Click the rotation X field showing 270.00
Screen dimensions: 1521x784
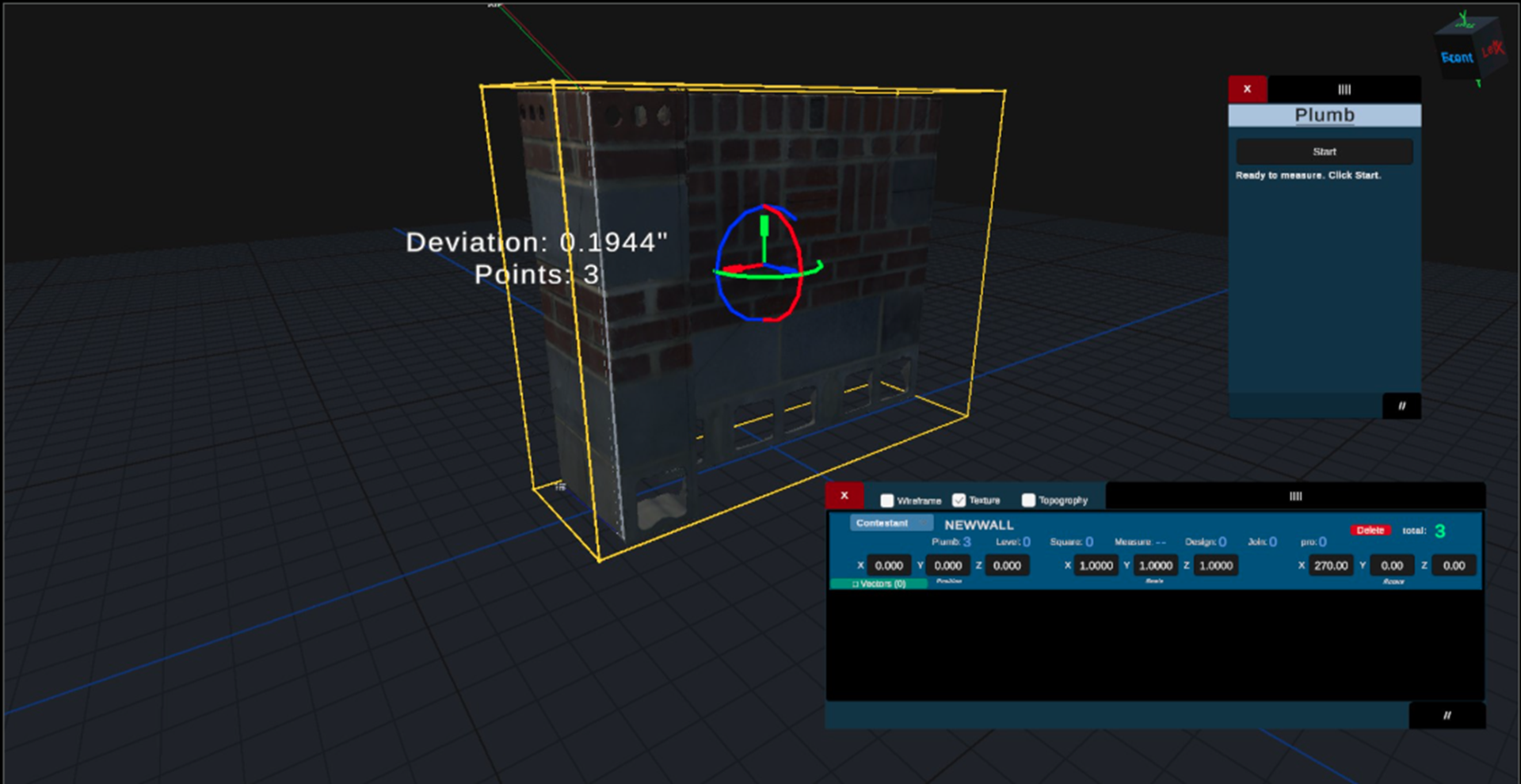pos(1330,565)
